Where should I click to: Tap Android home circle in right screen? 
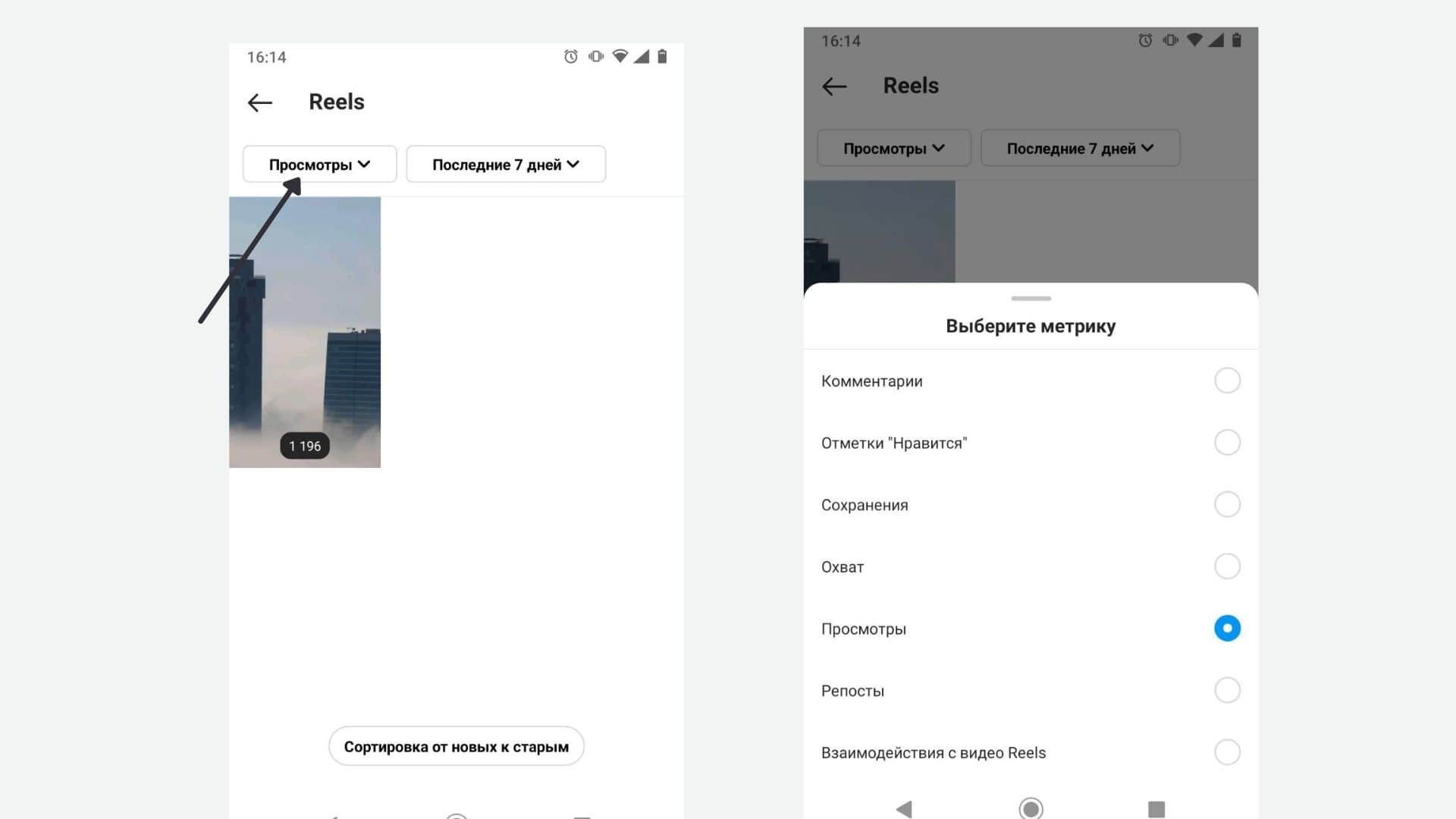[1031, 808]
